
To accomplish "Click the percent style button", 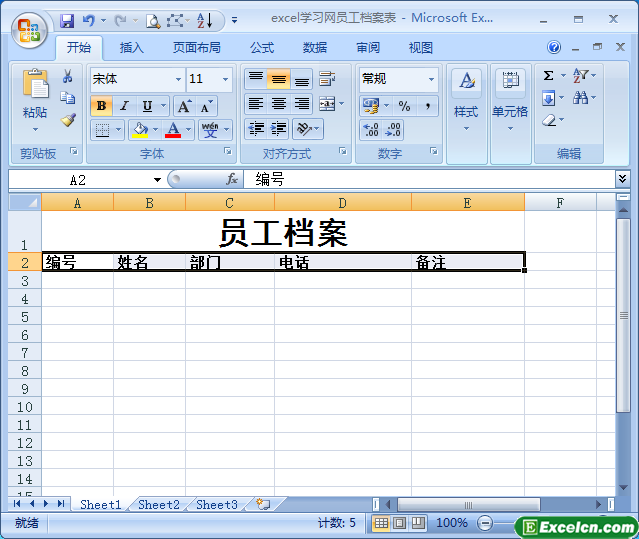I will pyautogui.click(x=404, y=106).
